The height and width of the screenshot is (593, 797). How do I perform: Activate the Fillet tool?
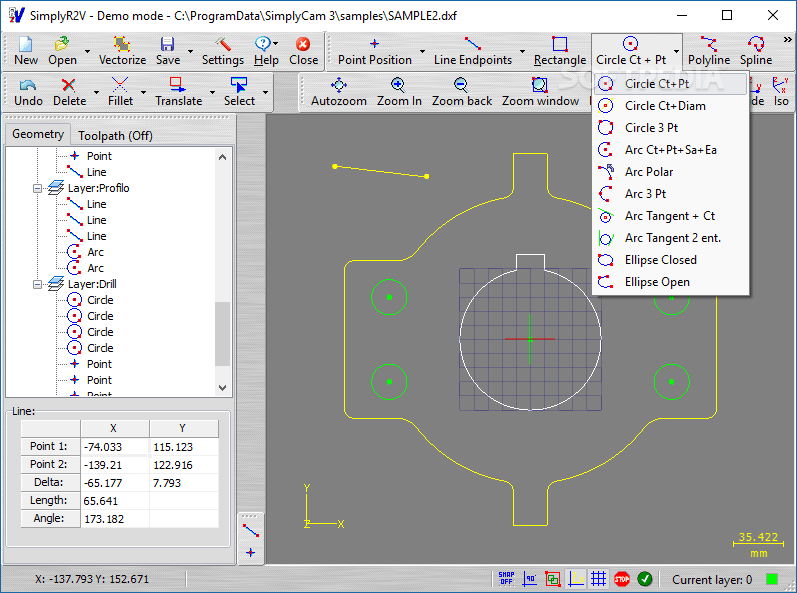pyautogui.click(x=120, y=92)
